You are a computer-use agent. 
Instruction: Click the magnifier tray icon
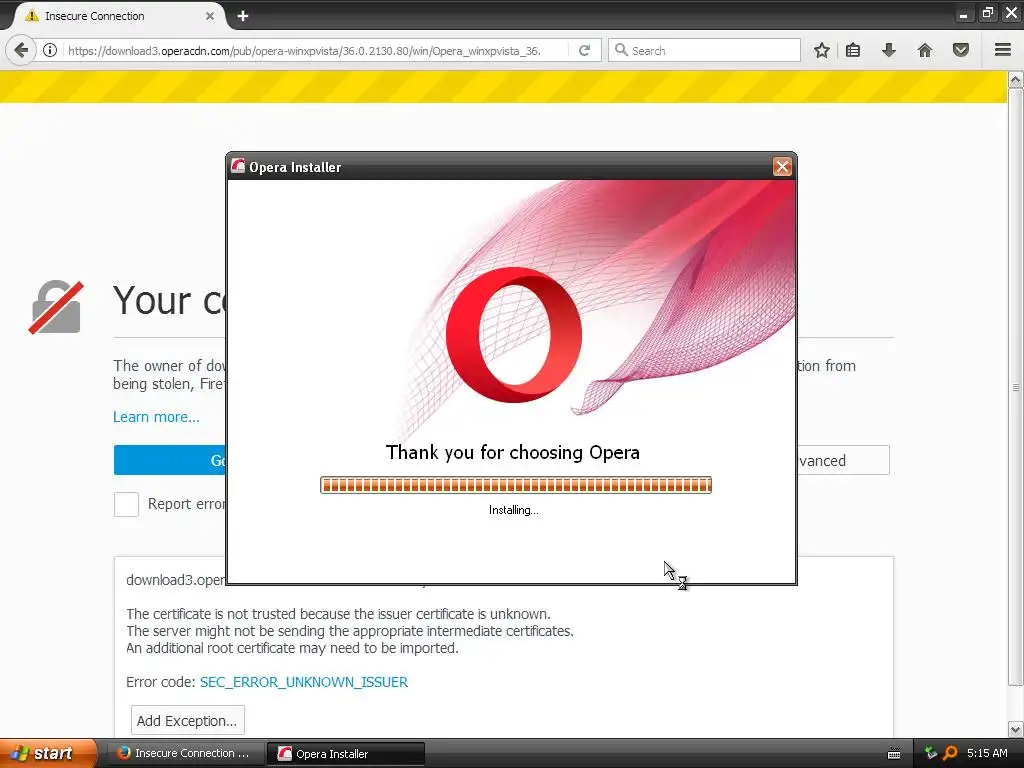pos(950,753)
